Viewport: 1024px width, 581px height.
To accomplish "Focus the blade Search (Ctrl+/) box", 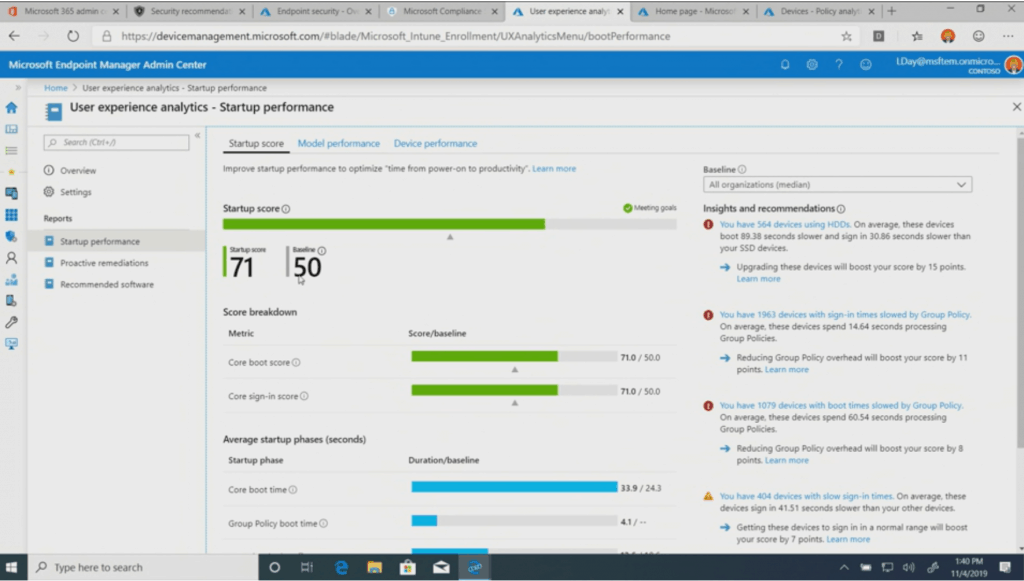I will tap(116, 142).
